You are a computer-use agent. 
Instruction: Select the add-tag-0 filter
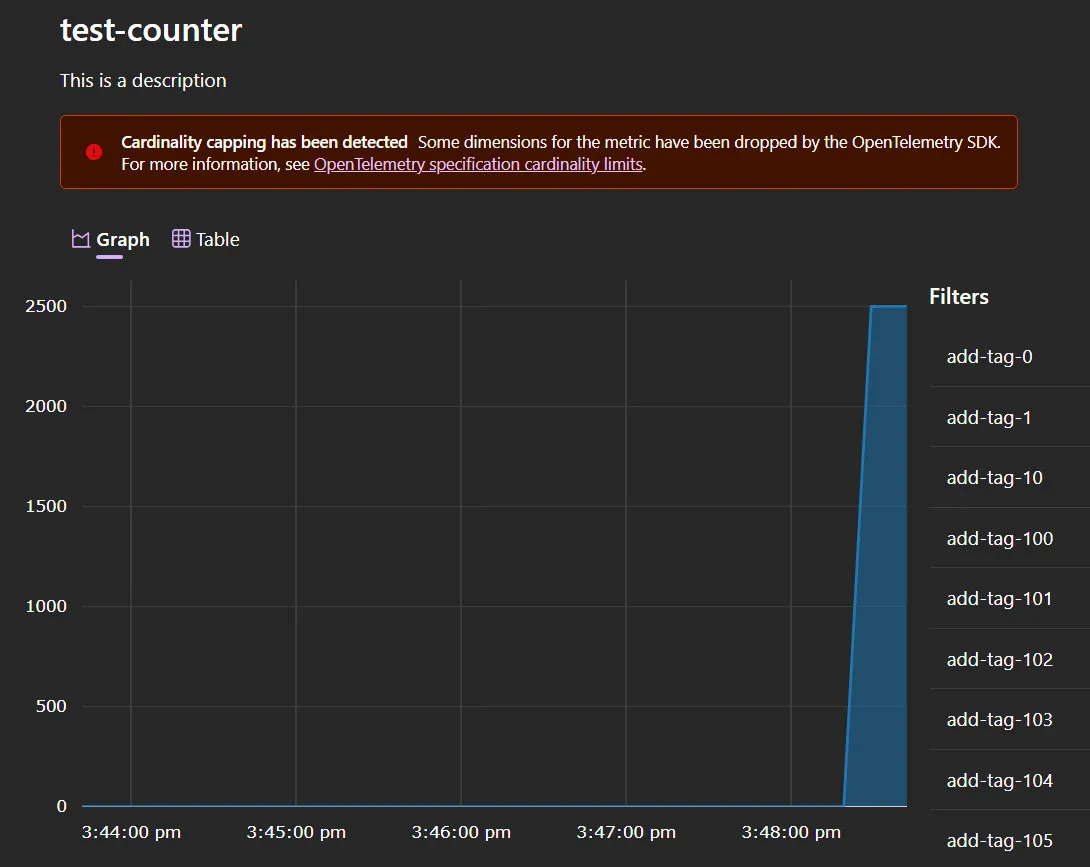[x=989, y=356]
